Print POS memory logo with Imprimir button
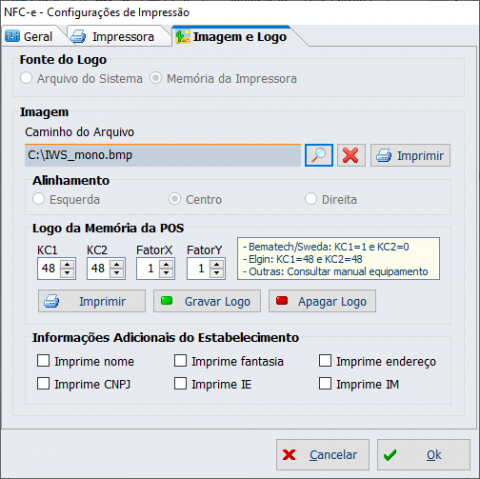The height and width of the screenshot is (479, 480). (92, 301)
